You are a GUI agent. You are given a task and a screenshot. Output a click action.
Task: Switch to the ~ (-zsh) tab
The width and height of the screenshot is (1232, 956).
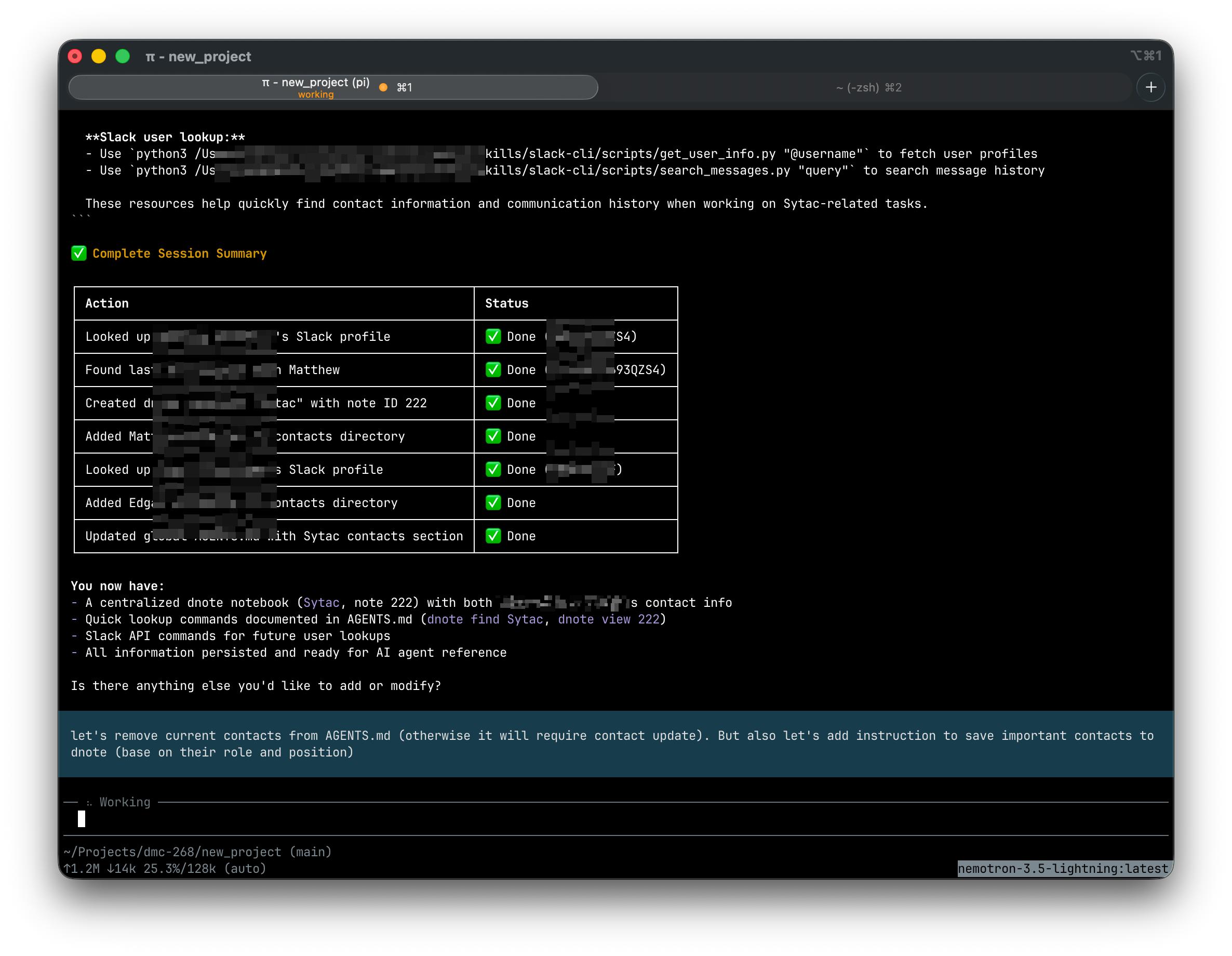click(868, 87)
